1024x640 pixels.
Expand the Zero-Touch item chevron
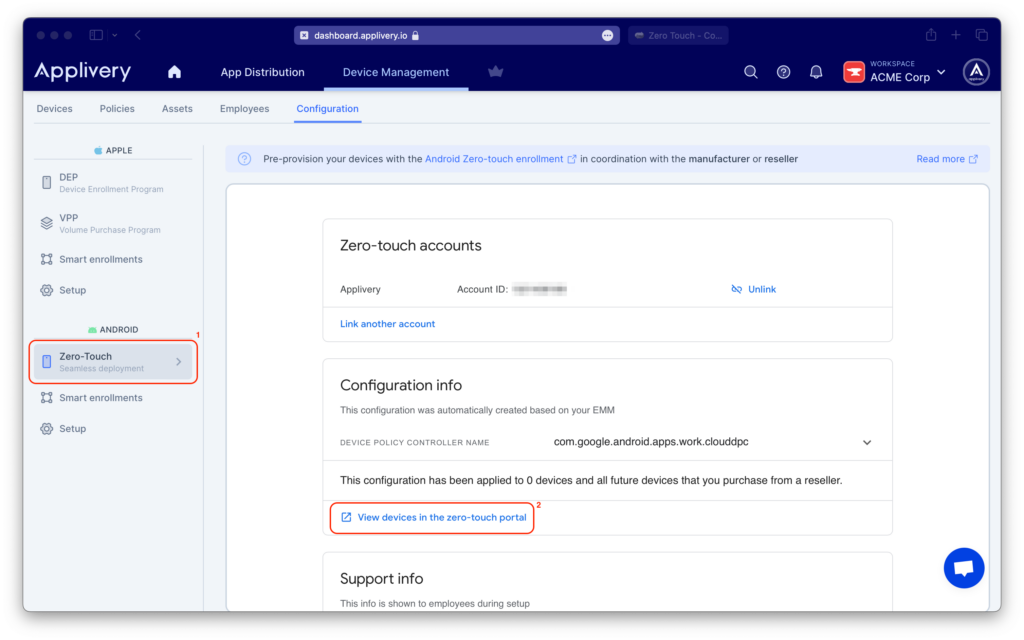coord(178,362)
